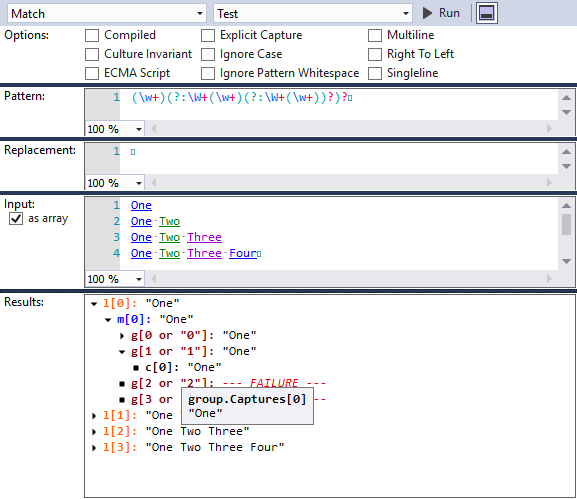The width and height of the screenshot is (577, 499).
Task: Click the group.Captures[0] tooltip
Action: point(247,406)
